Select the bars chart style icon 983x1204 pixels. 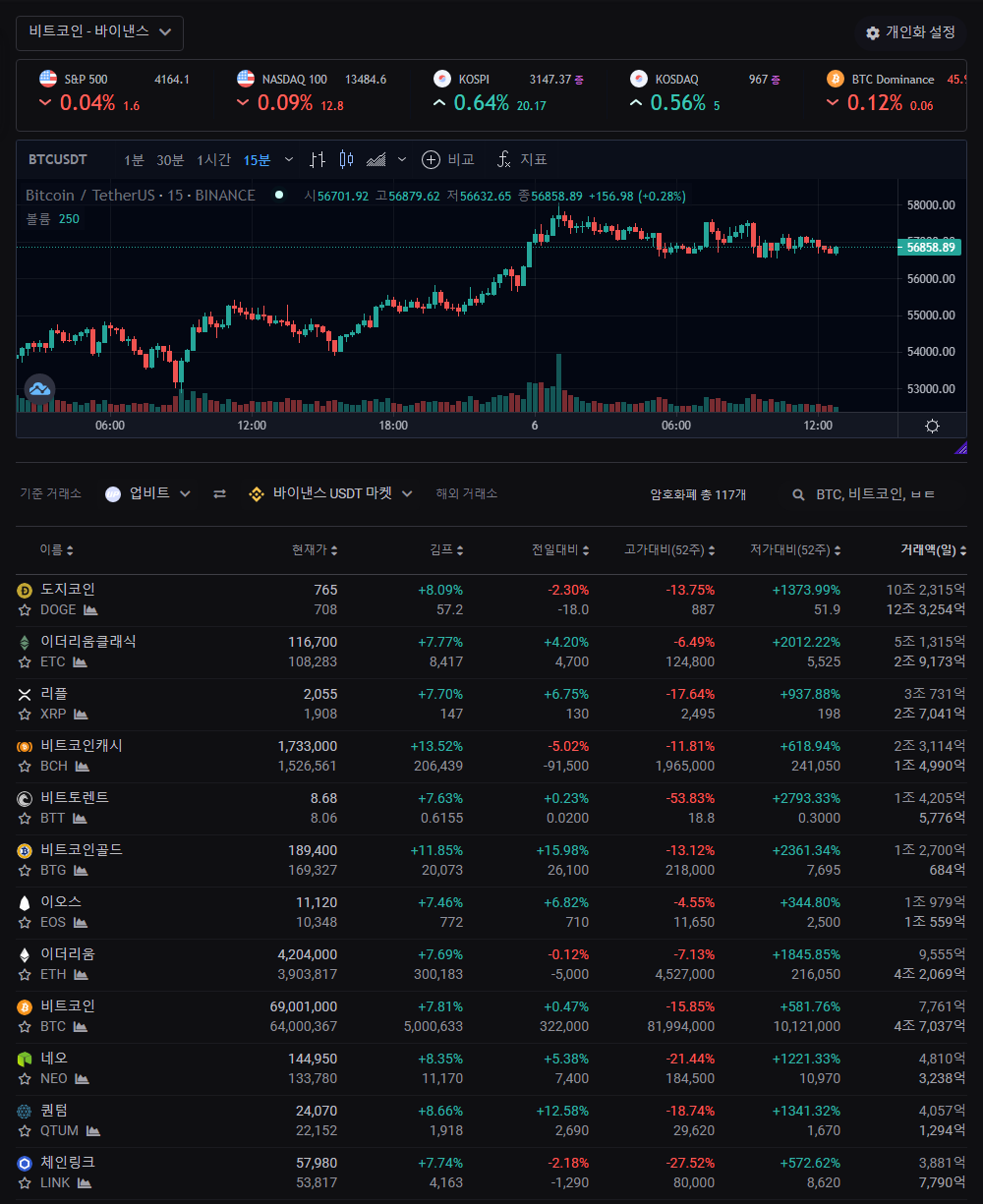pyautogui.click(x=318, y=159)
